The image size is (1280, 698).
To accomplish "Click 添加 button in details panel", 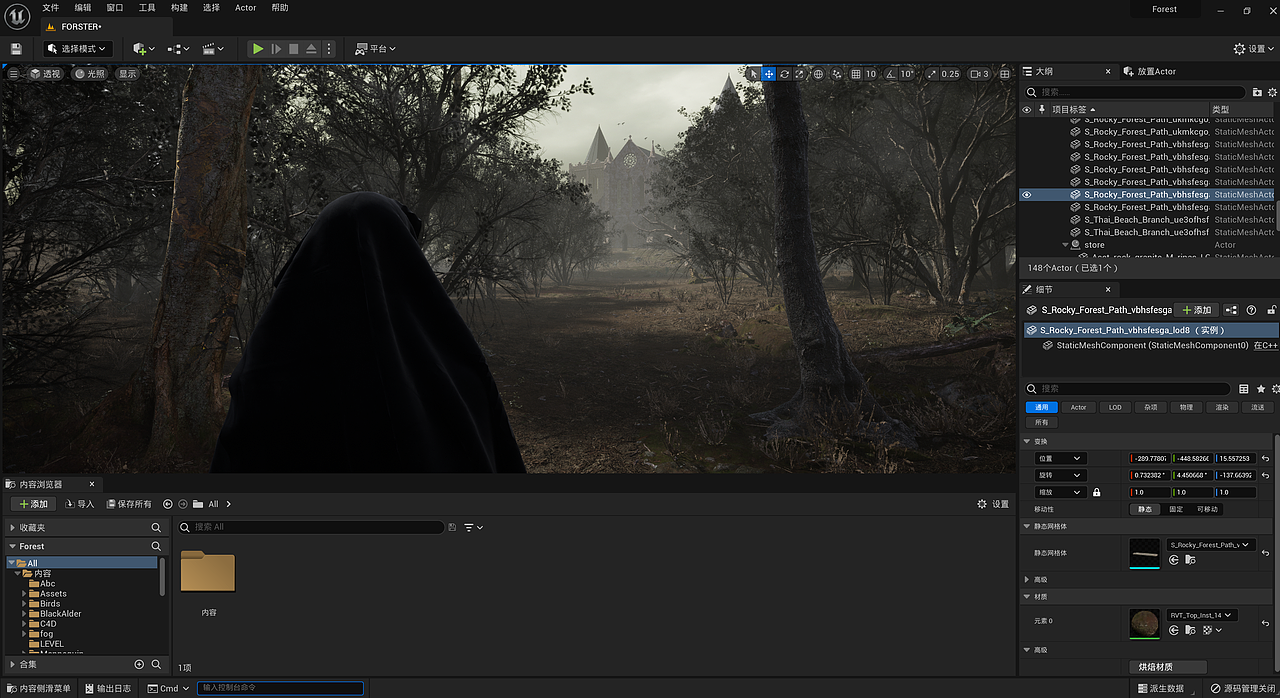I will pos(1196,310).
